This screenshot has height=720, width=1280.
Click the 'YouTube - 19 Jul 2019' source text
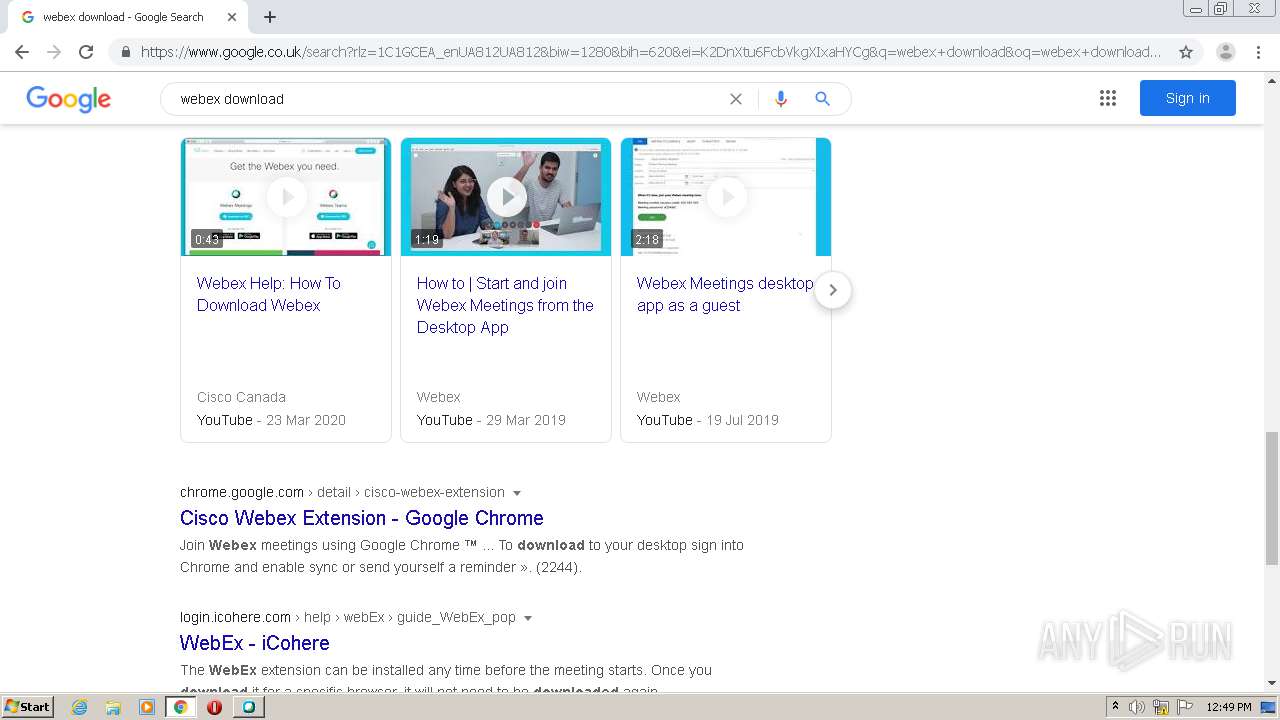tap(707, 420)
